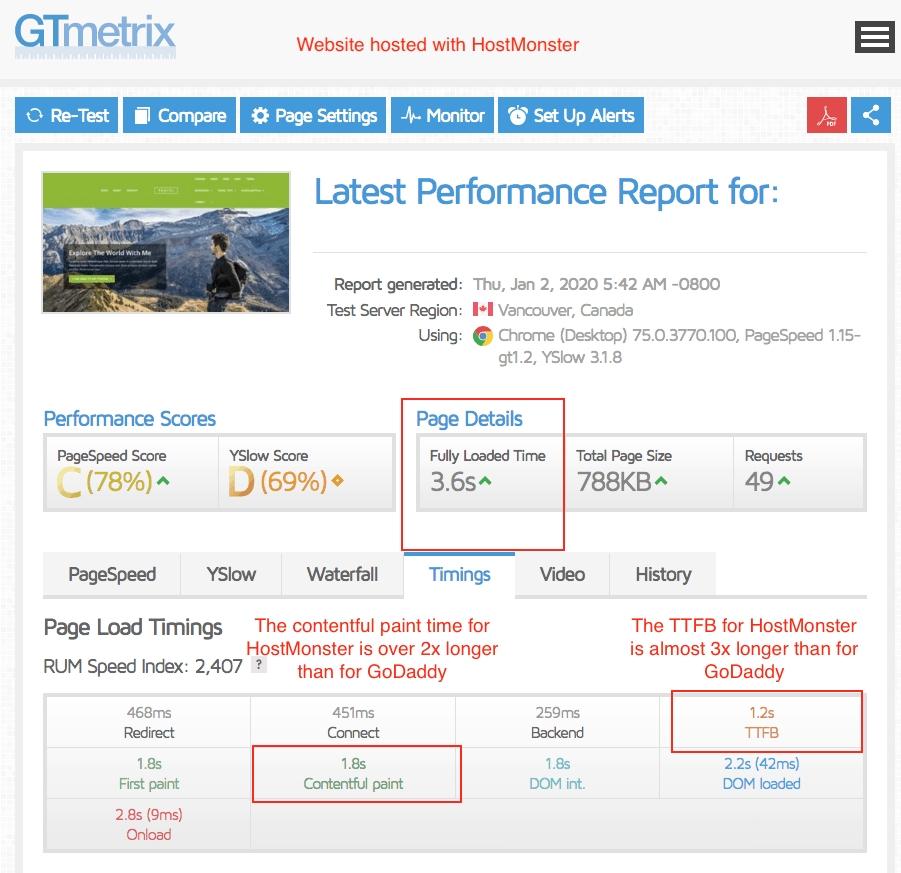Click the Page Details heading
This screenshot has width=901, height=873.
click(469, 419)
